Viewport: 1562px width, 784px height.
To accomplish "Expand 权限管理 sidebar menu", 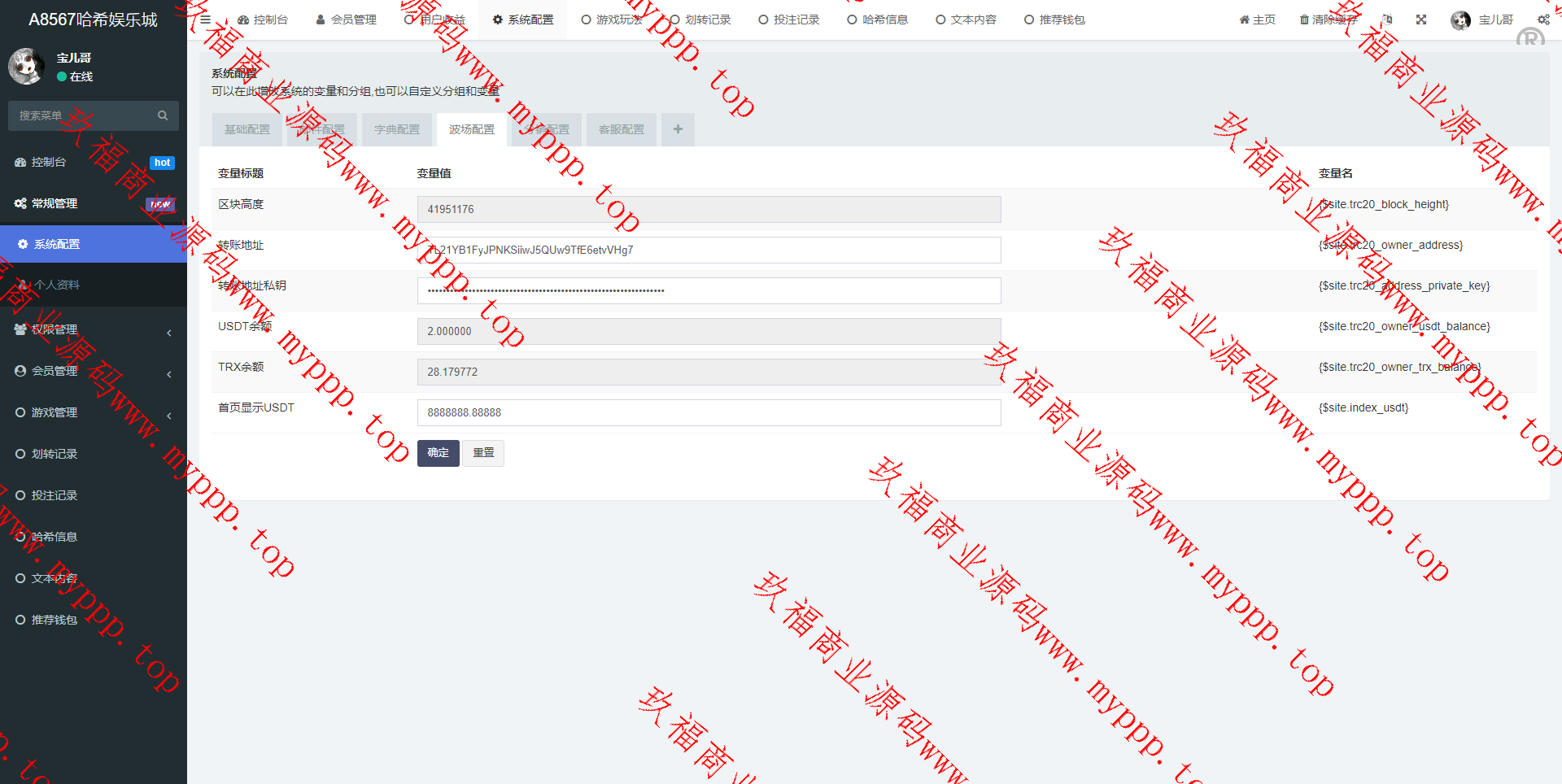I will [x=94, y=329].
